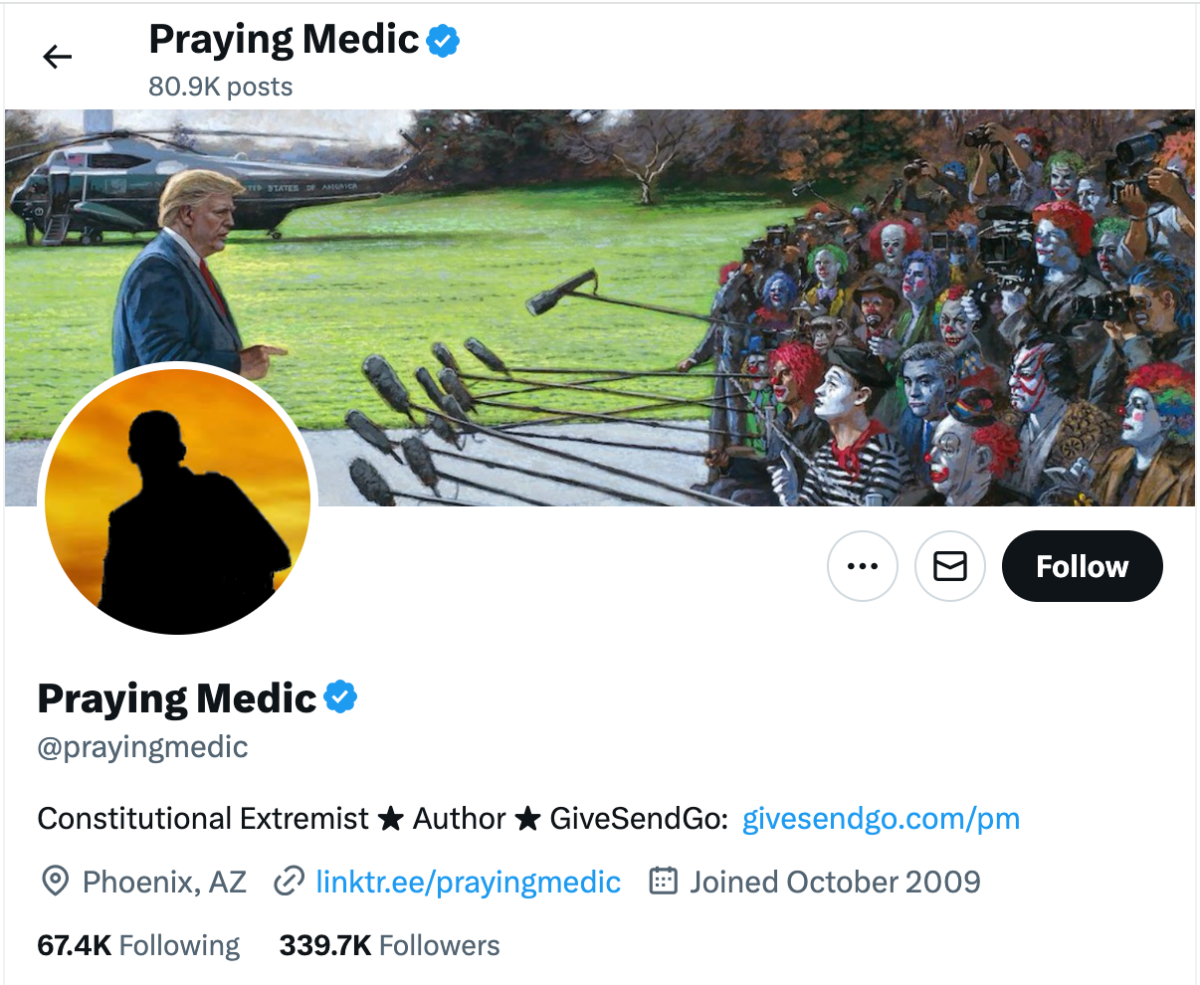Click the calendar icon beside Joined date
The width and height of the screenshot is (1200, 985).
click(663, 881)
